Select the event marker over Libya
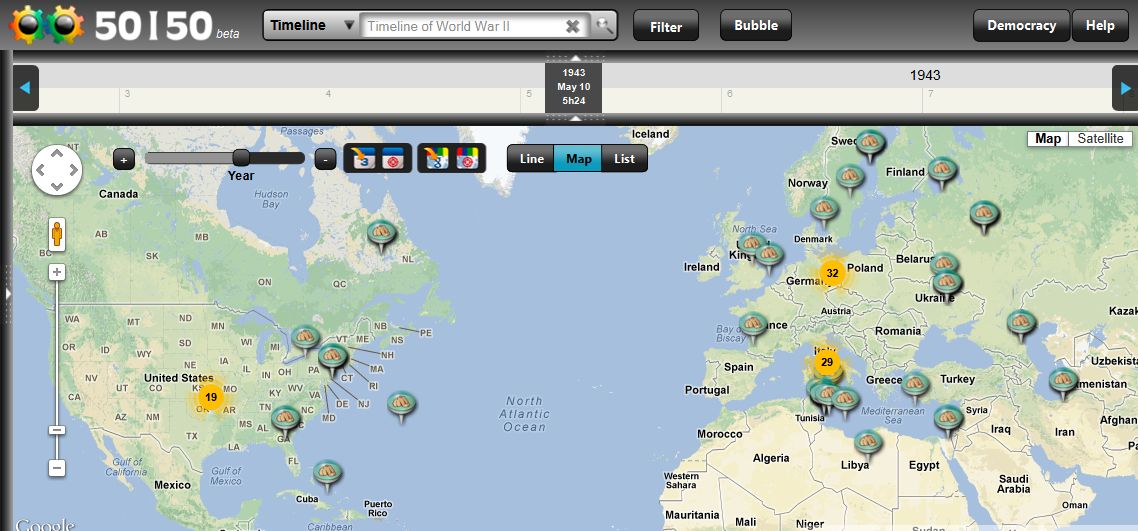 [868, 442]
